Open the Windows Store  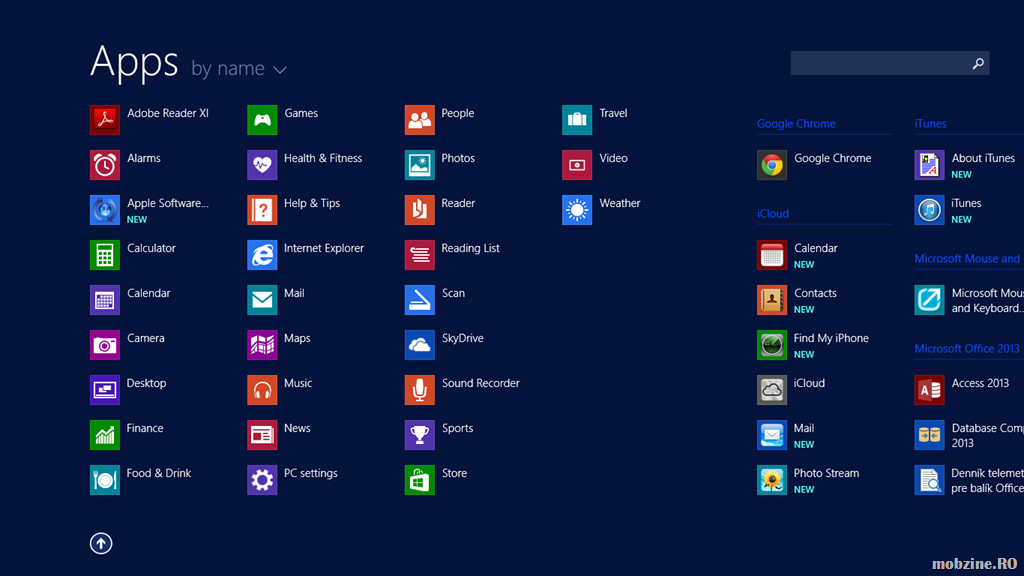436,480
